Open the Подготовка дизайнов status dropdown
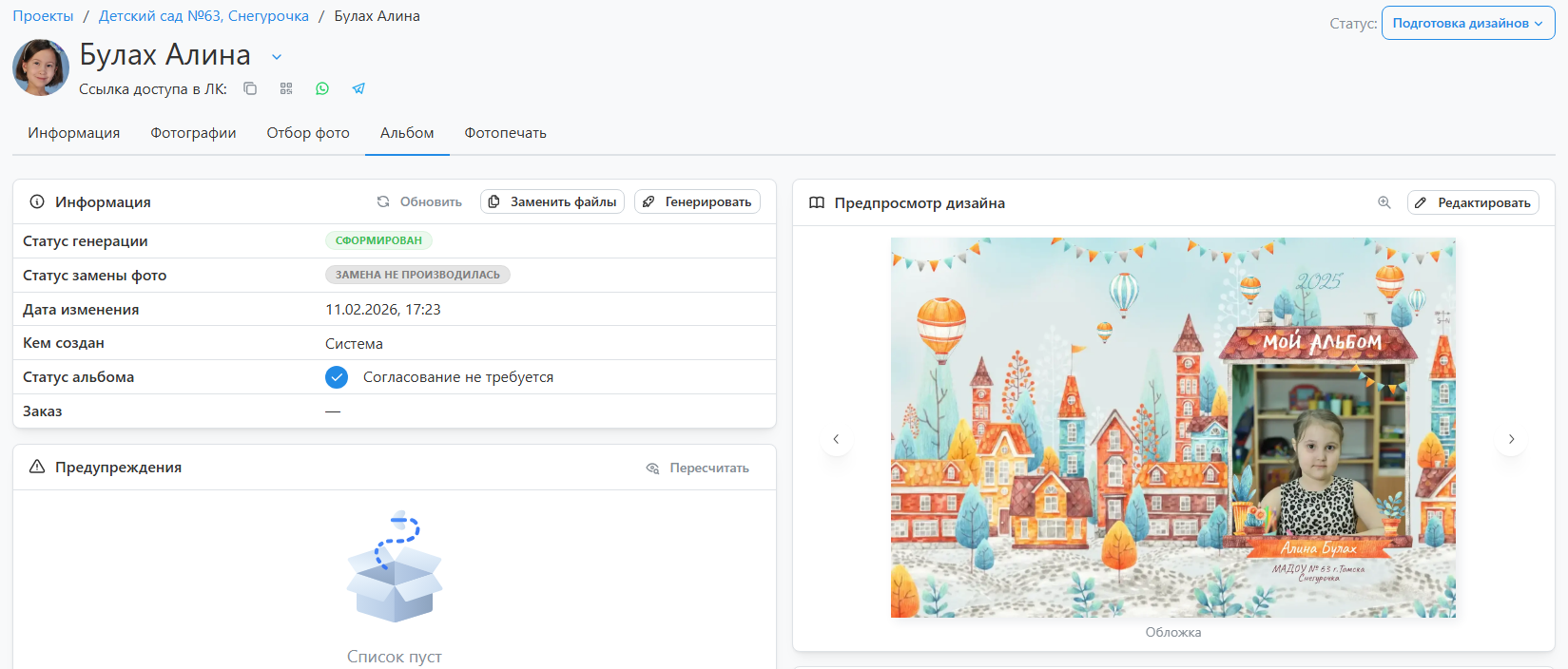Image resolution: width=1568 pixels, height=669 pixels. point(1467,24)
